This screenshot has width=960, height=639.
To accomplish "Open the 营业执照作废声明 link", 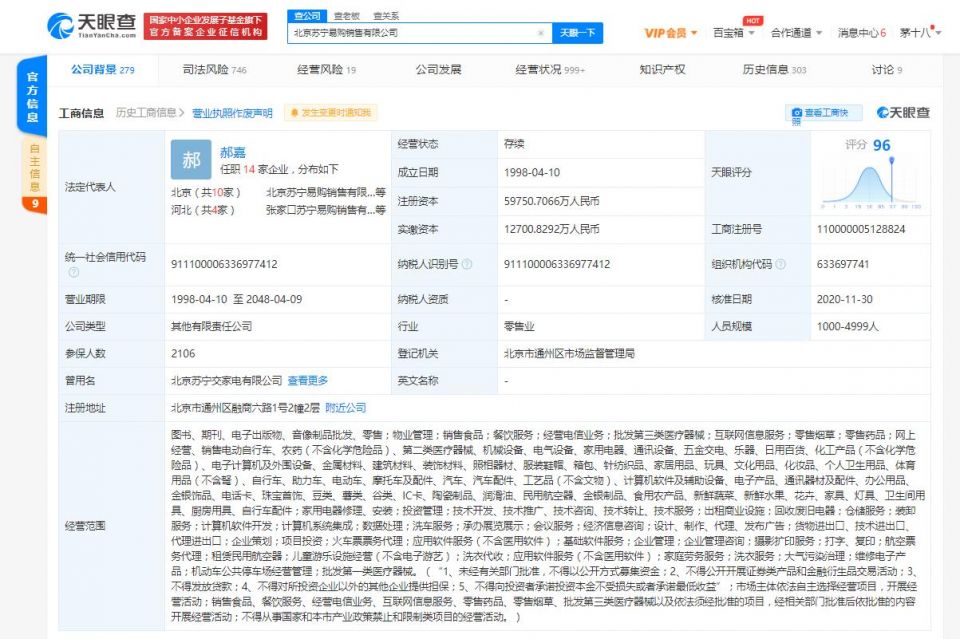I will tap(232, 113).
